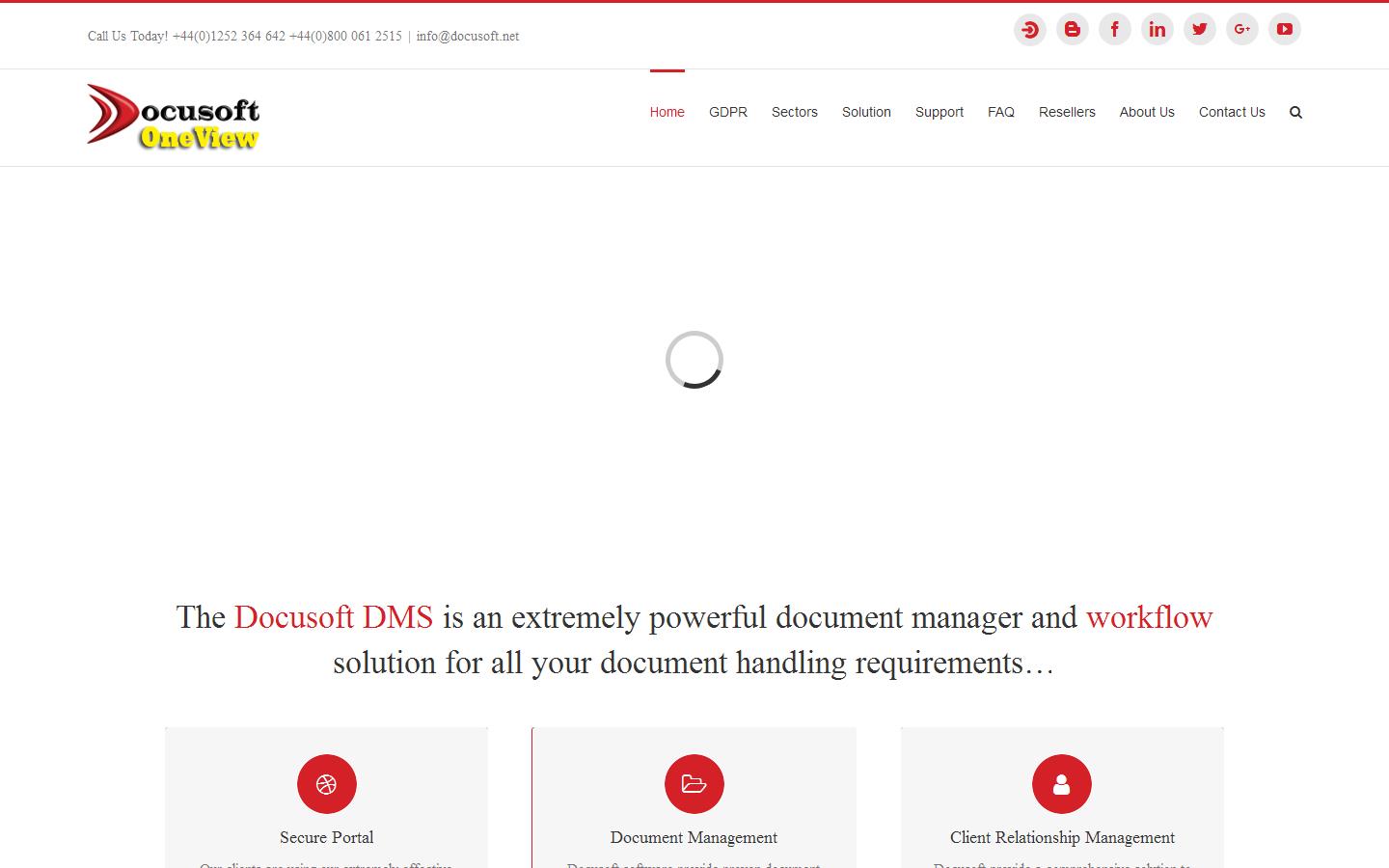Open the Contact Us menu item
Screen dimensions: 1389x868
[1232, 112]
